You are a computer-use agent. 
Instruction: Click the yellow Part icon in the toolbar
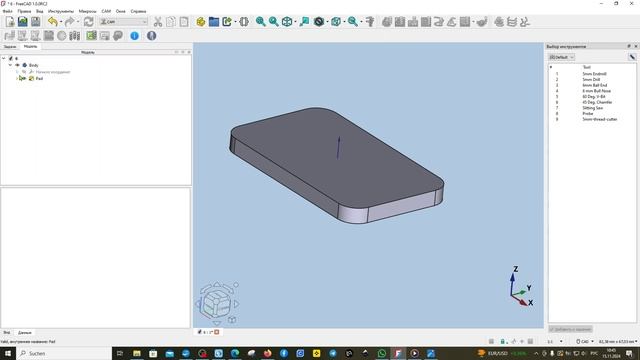(x=200, y=22)
